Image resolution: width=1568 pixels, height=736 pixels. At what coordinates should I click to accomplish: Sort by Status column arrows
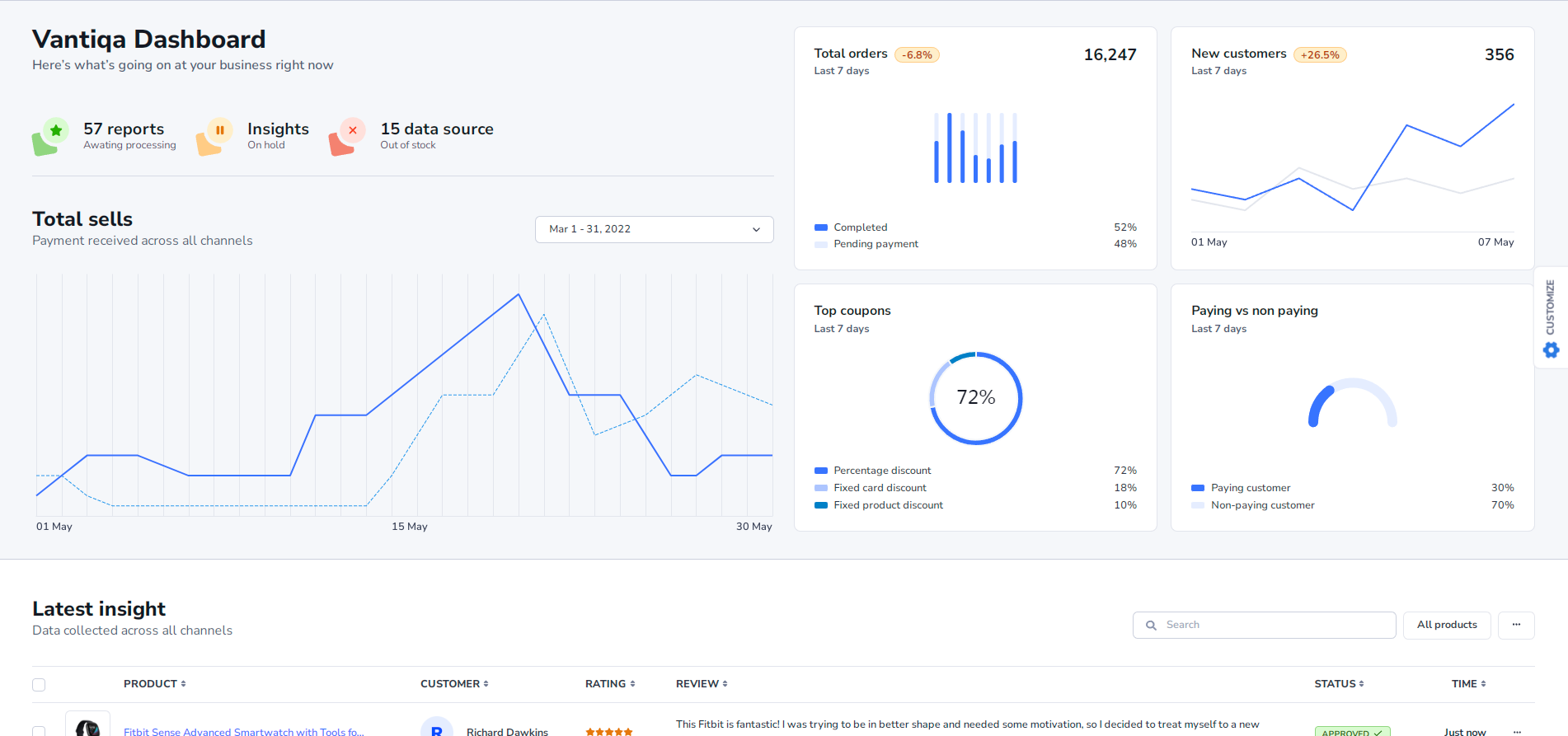[1361, 684]
